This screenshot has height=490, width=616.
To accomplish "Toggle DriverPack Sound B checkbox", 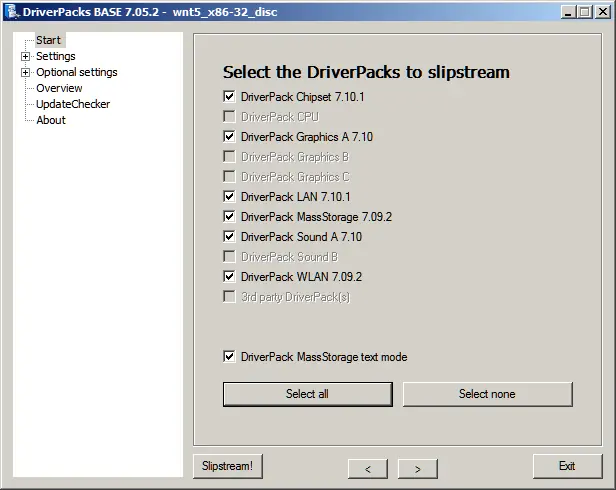I will pyautogui.click(x=229, y=257).
